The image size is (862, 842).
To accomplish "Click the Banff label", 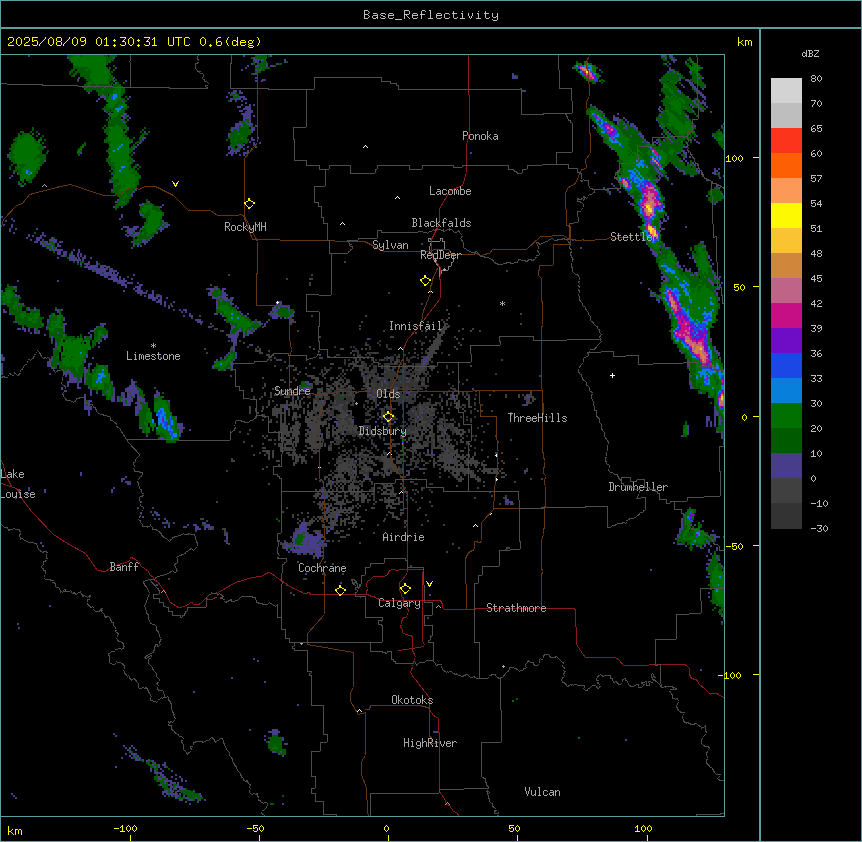I will [124, 567].
